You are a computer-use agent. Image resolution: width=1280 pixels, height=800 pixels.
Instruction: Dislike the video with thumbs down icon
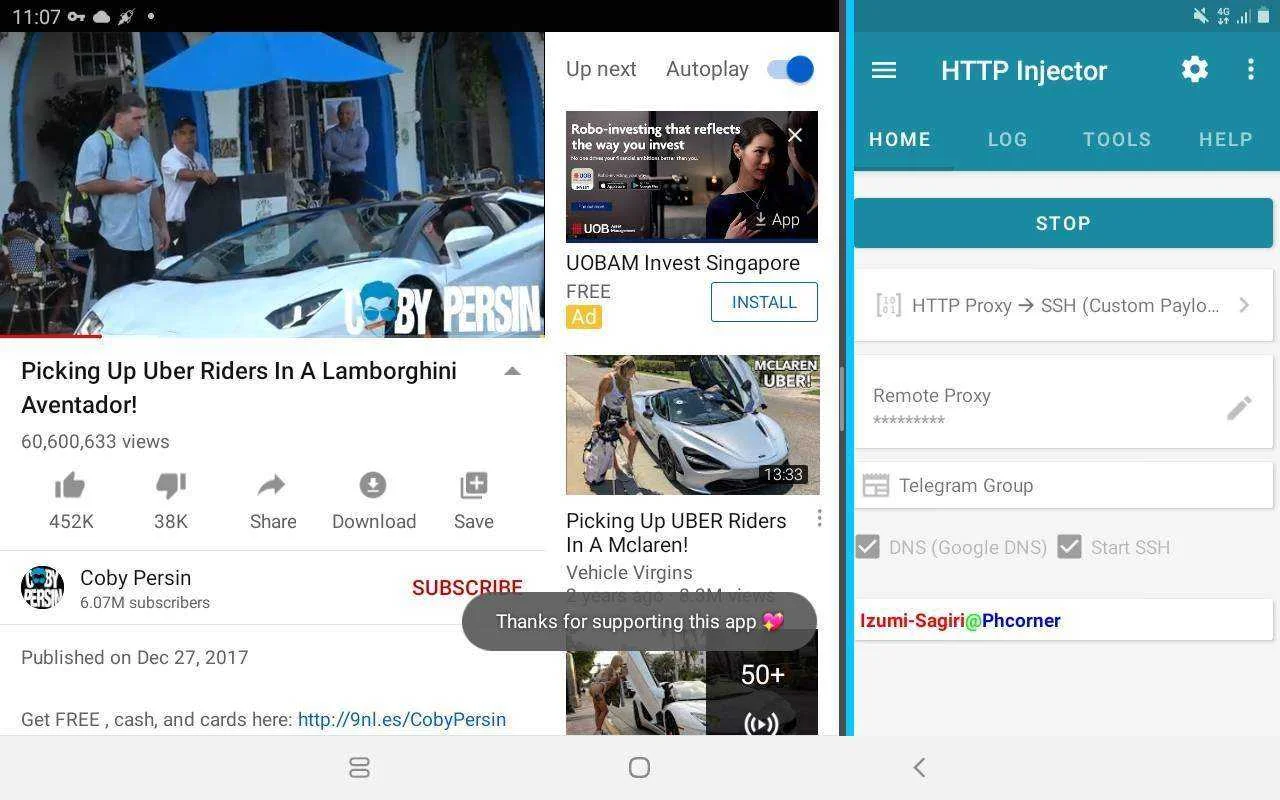coord(171,486)
